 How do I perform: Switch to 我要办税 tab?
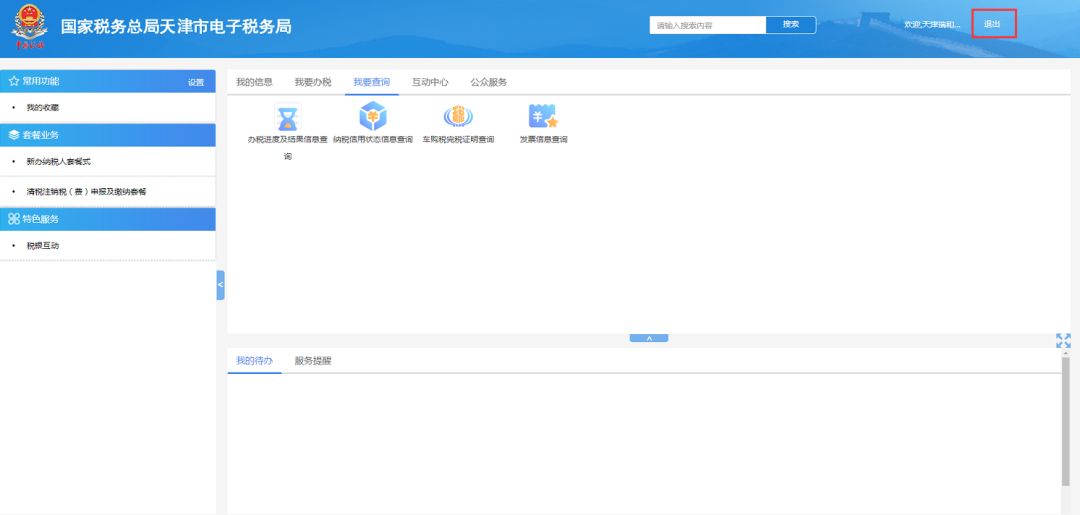(x=313, y=82)
